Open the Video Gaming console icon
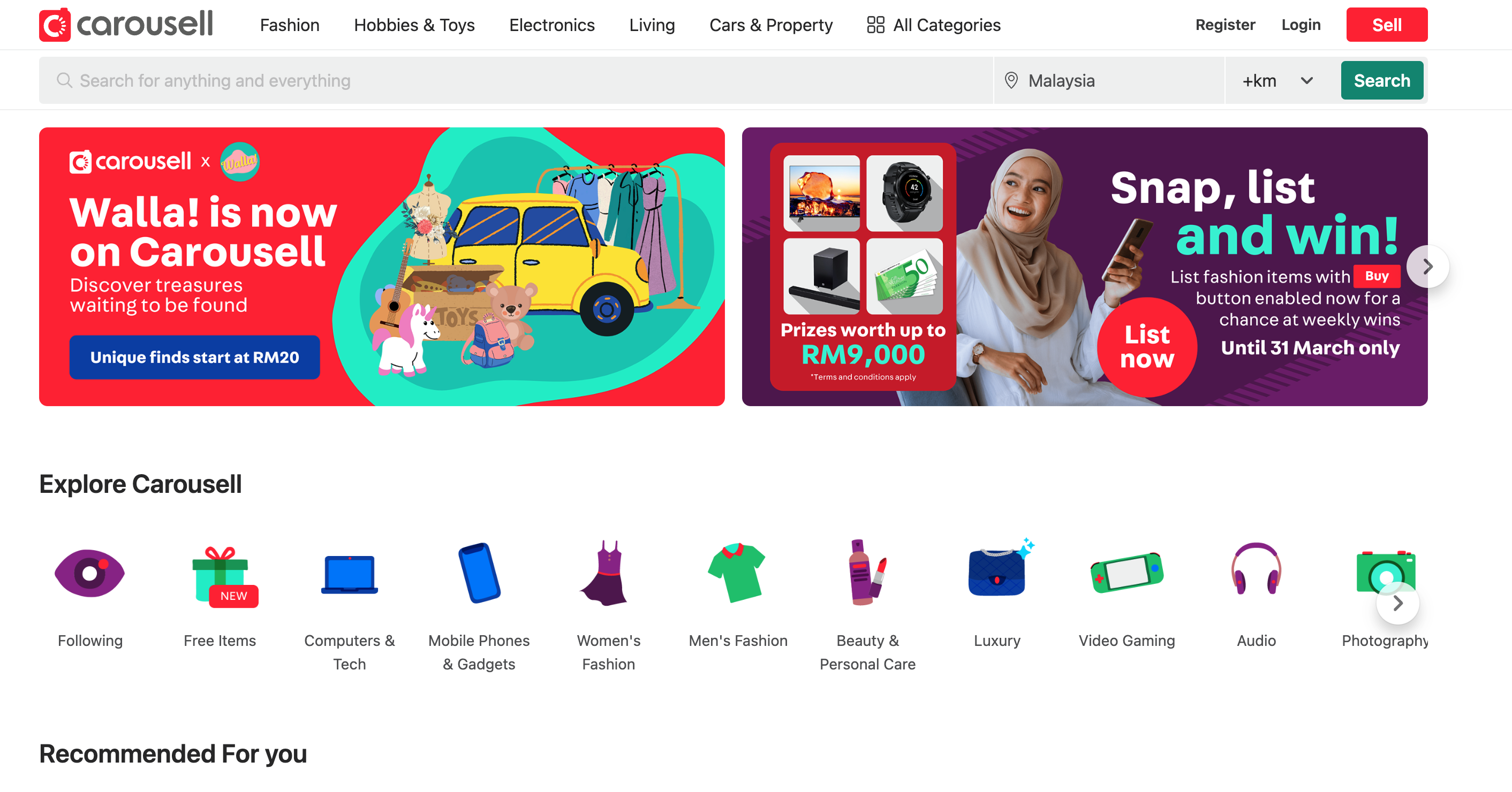1512x792 pixels. (1127, 573)
